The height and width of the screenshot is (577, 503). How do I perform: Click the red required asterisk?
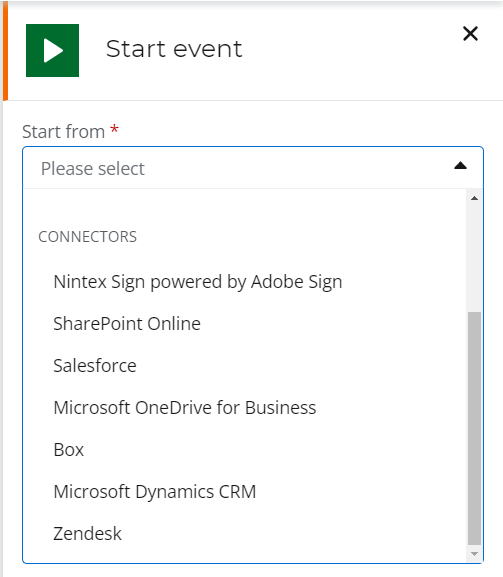tap(114, 129)
